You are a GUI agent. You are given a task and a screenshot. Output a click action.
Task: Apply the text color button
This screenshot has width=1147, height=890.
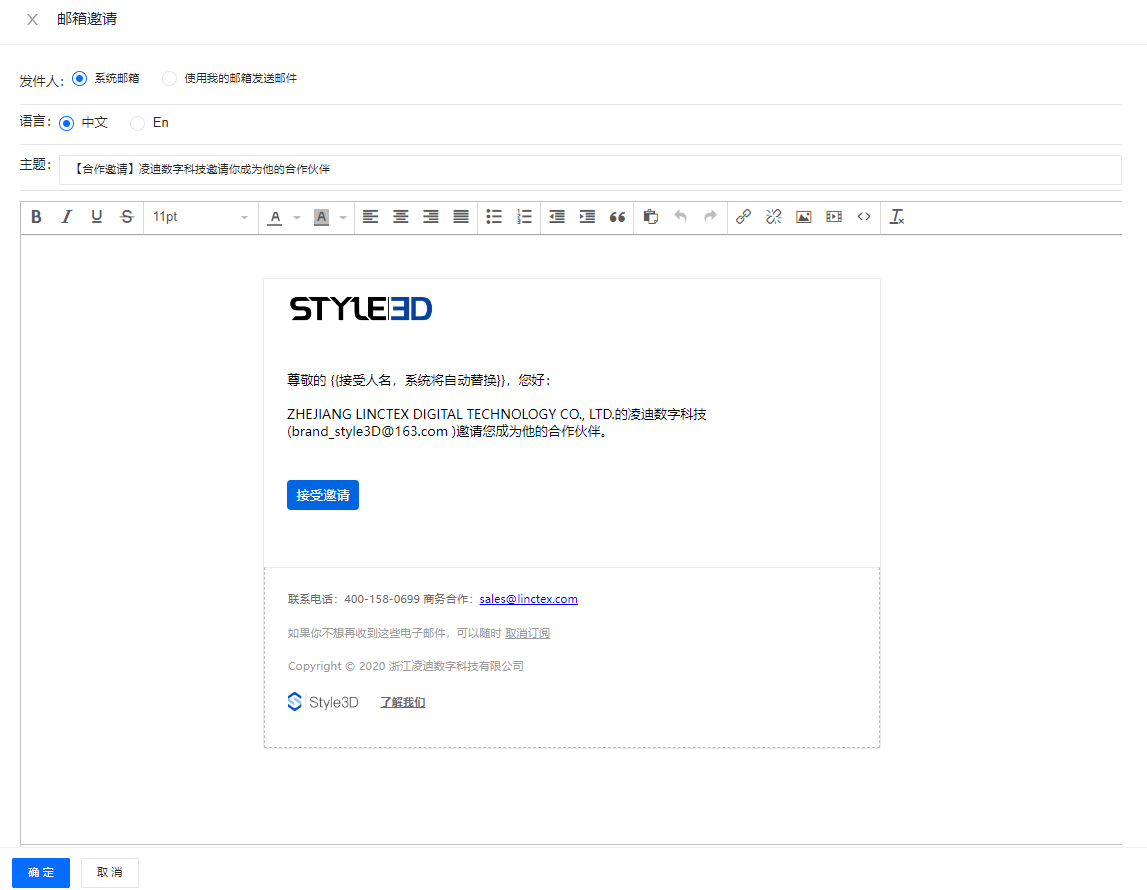click(x=275, y=217)
